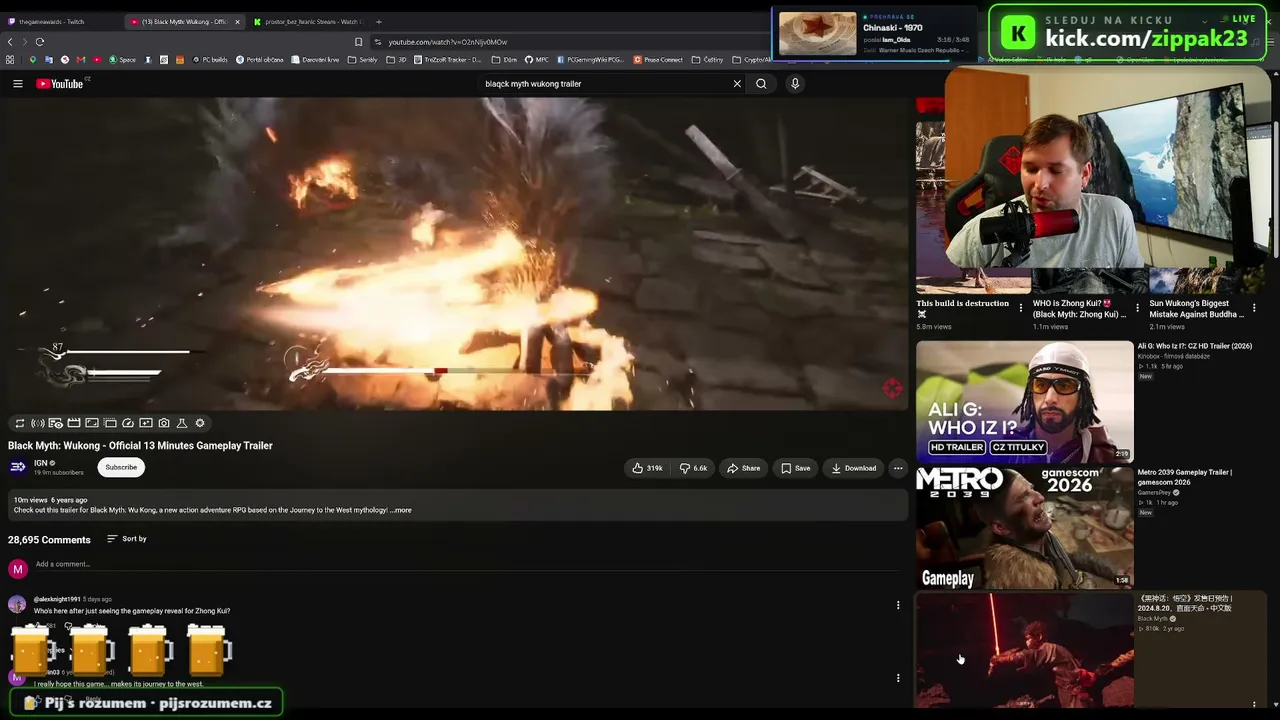
Task: Expand the 'Dům' bookmark folder
Action: click(x=504, y=60)
